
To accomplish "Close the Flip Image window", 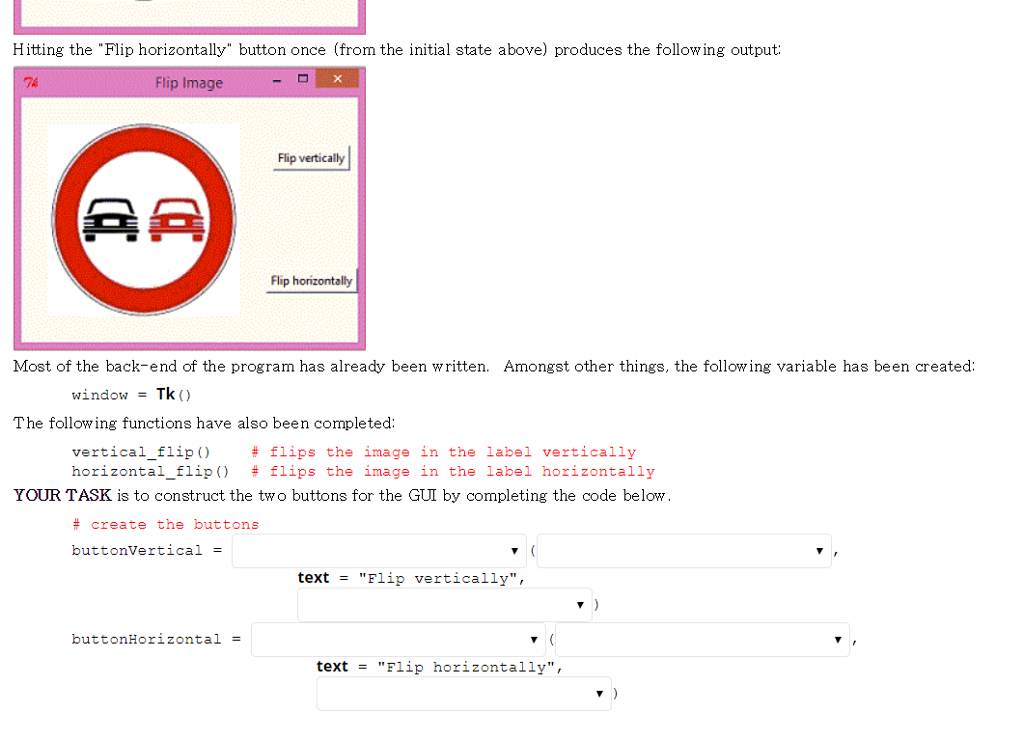I will pos(337,78).
